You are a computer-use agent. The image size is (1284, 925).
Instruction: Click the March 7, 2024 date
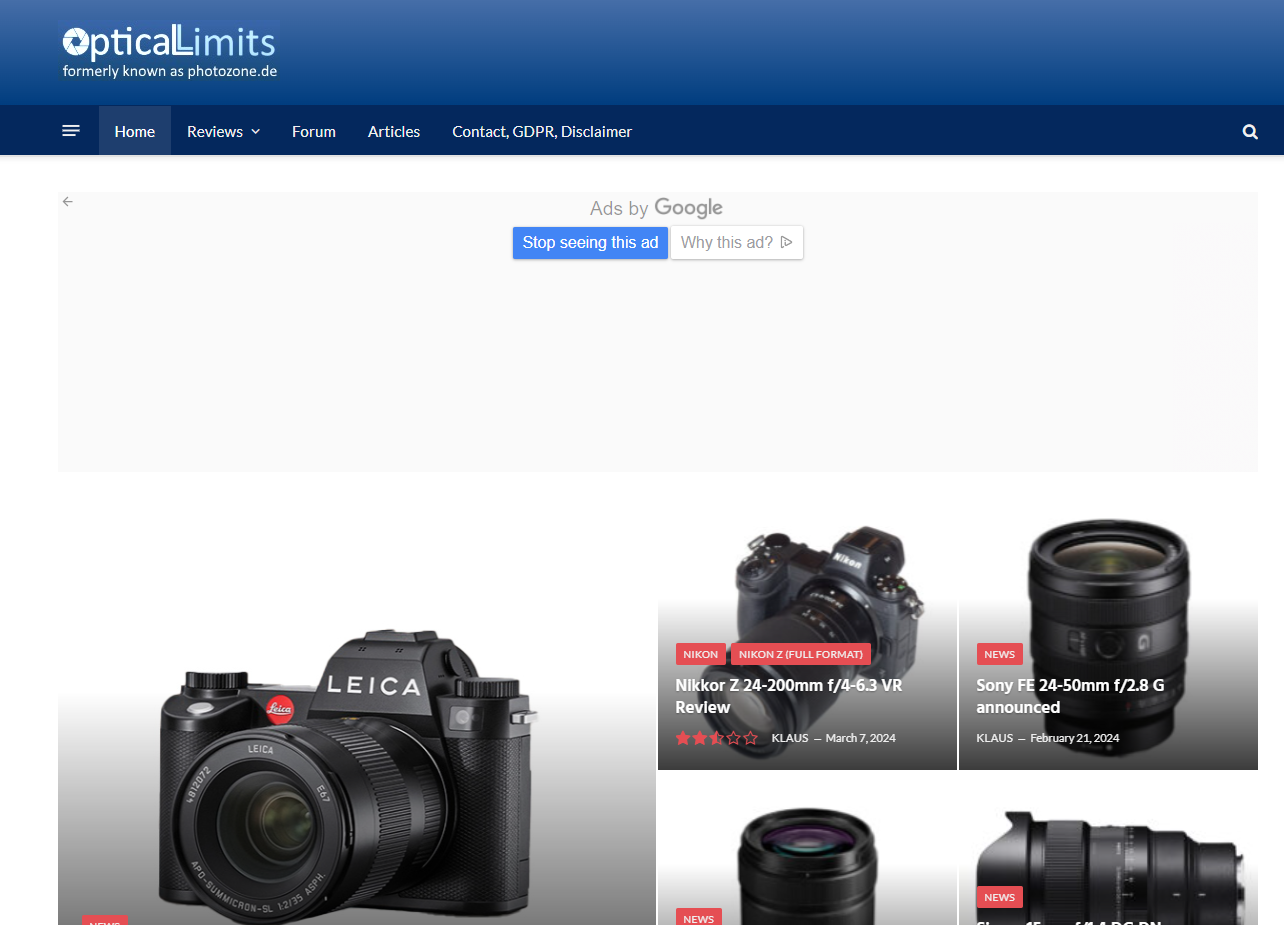861,738
